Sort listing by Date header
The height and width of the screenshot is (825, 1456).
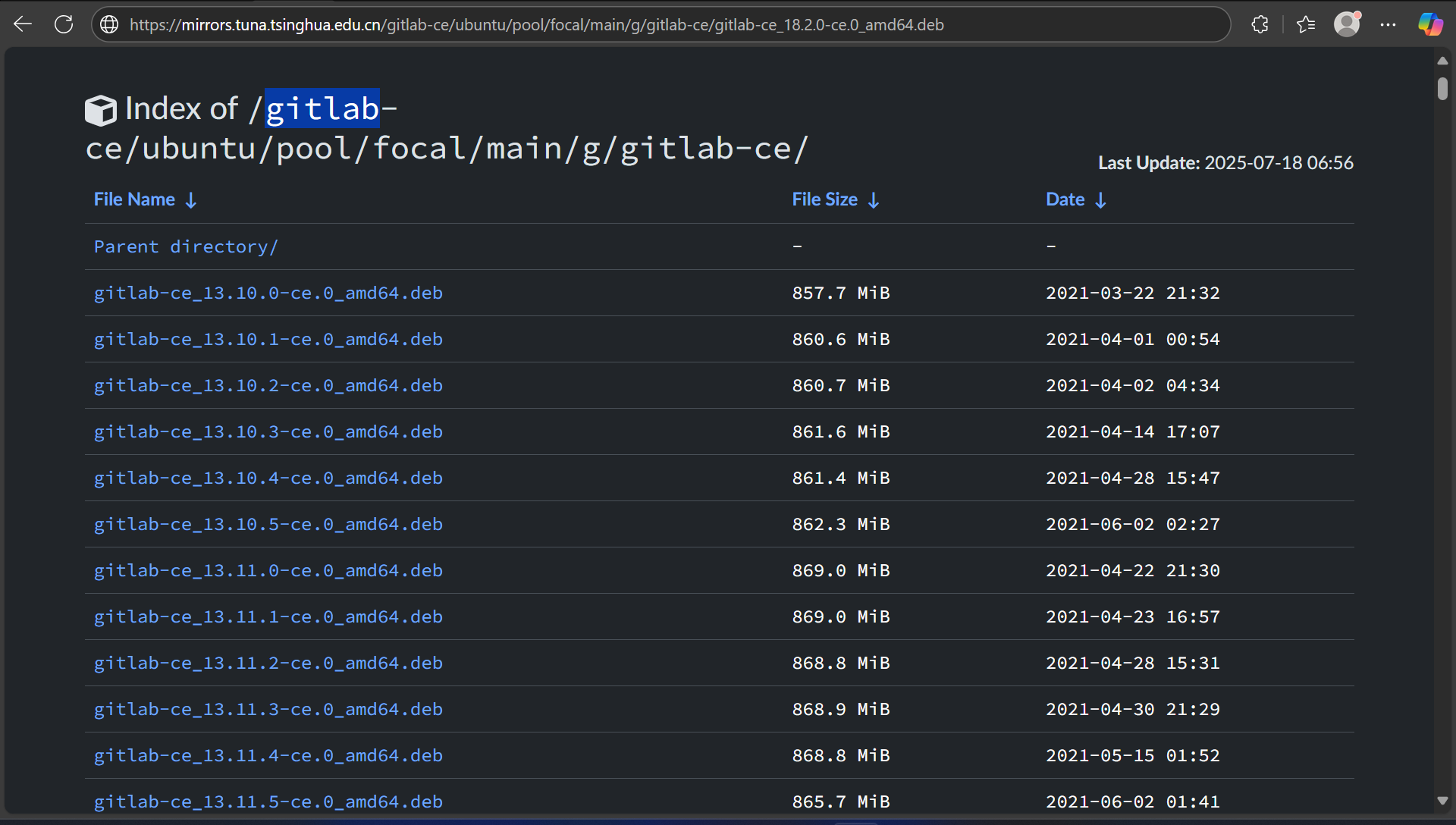1065,199
